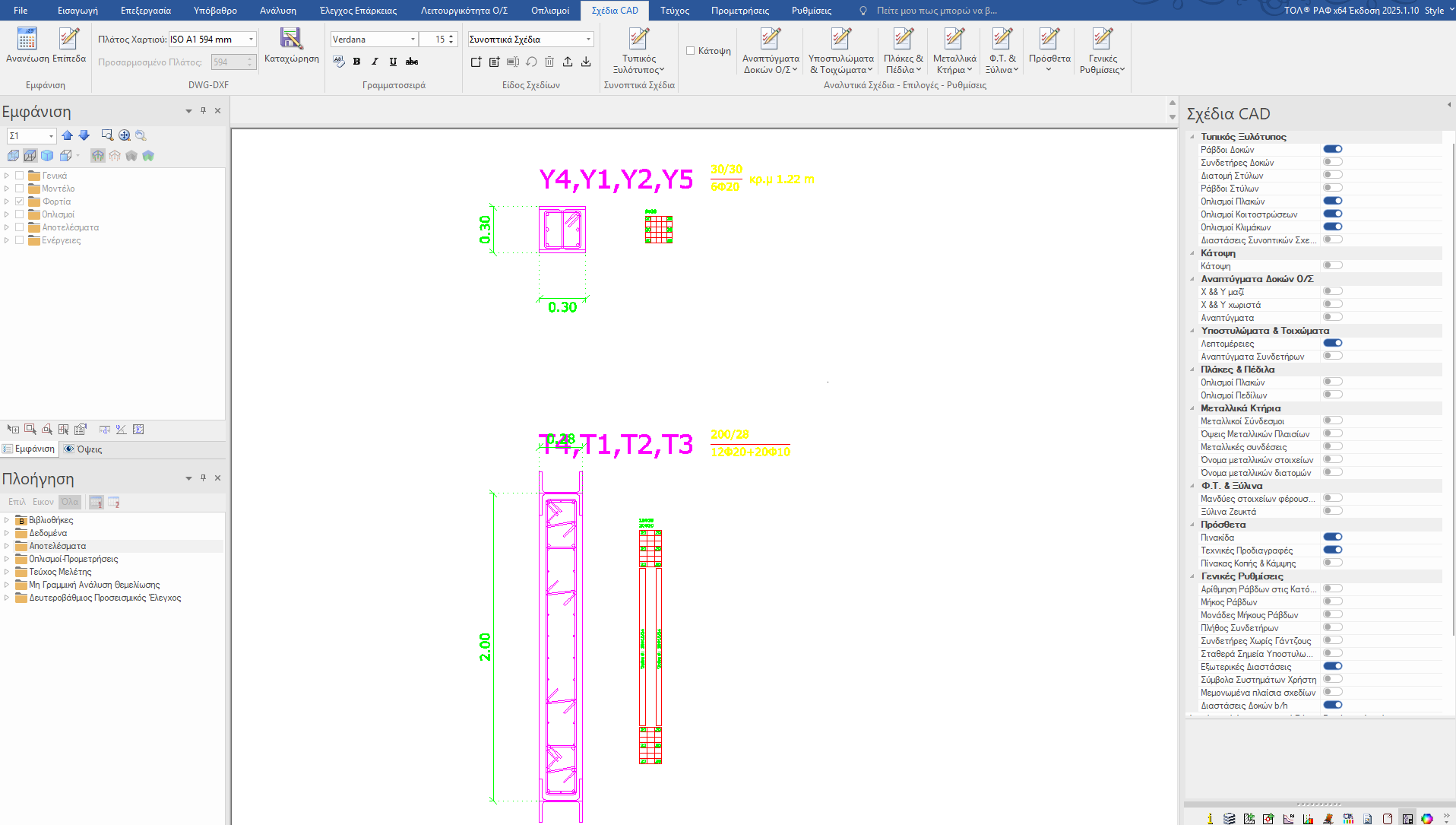Open the Πλάτος Χαρτιού paper size dropdown
This screenshot has height=825, width=1456.
pos(251,40)
